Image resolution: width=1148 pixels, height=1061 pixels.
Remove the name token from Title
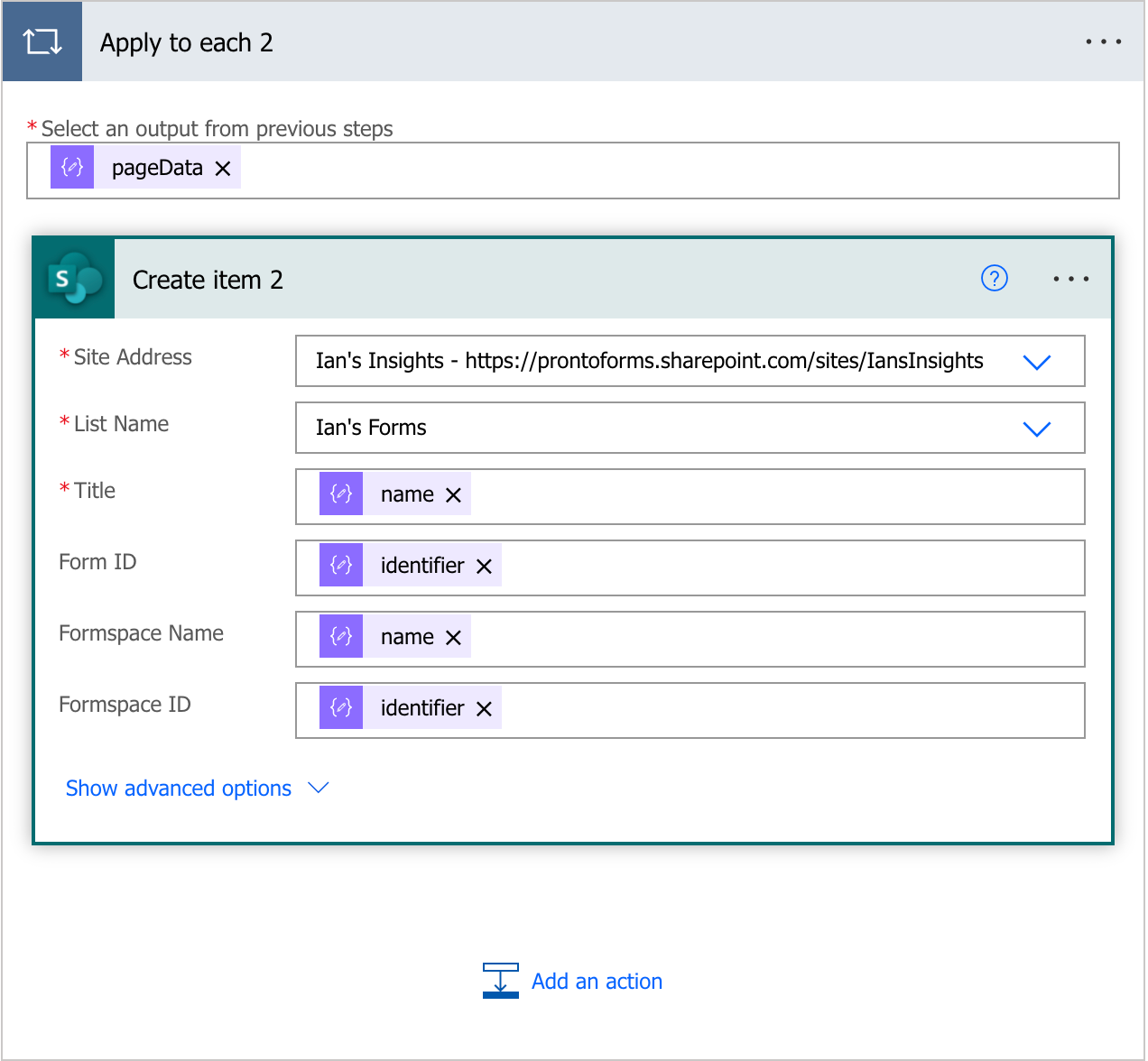[x=453, y=495]
